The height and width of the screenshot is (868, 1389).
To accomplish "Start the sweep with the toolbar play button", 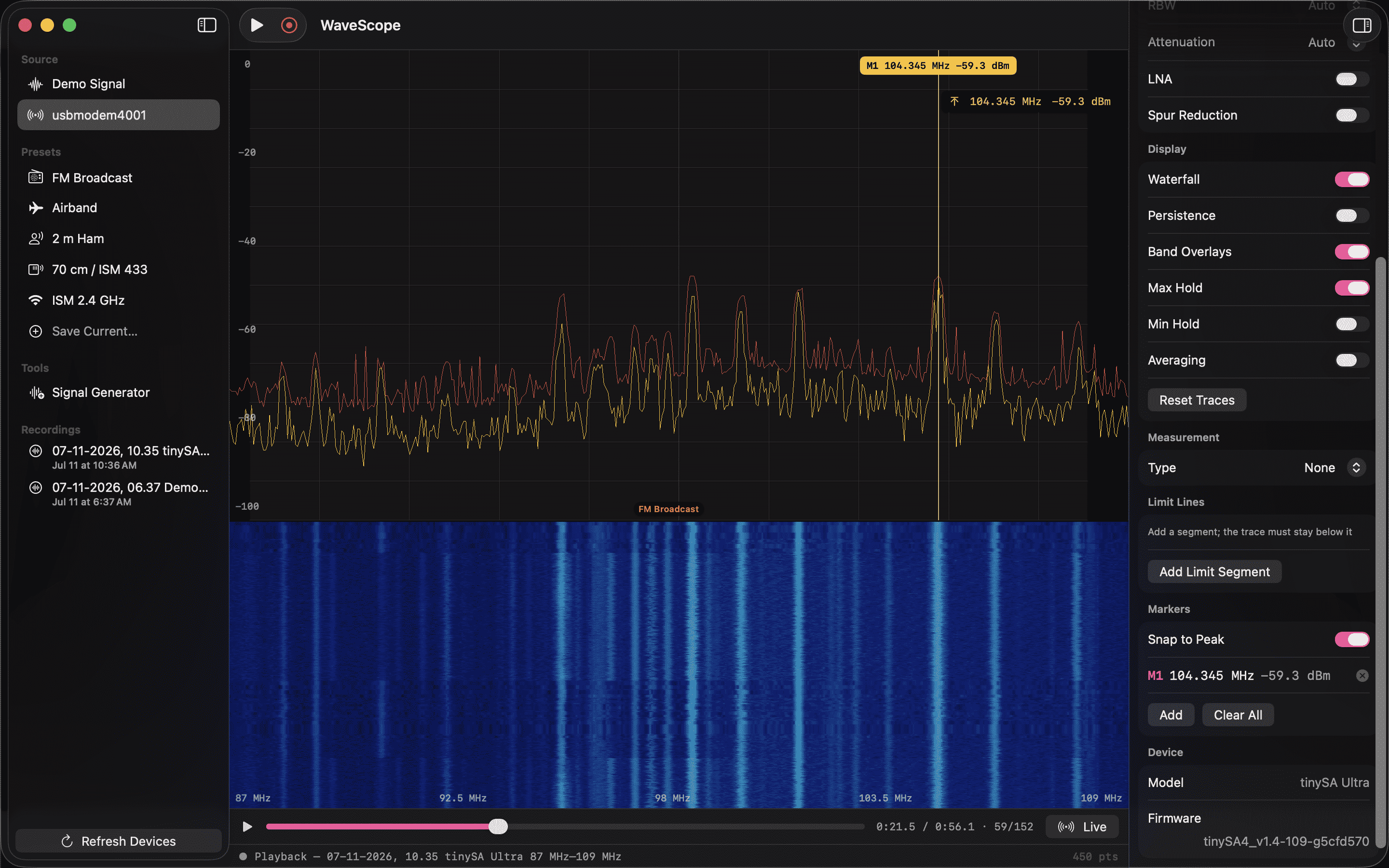I will coord(257,25).
